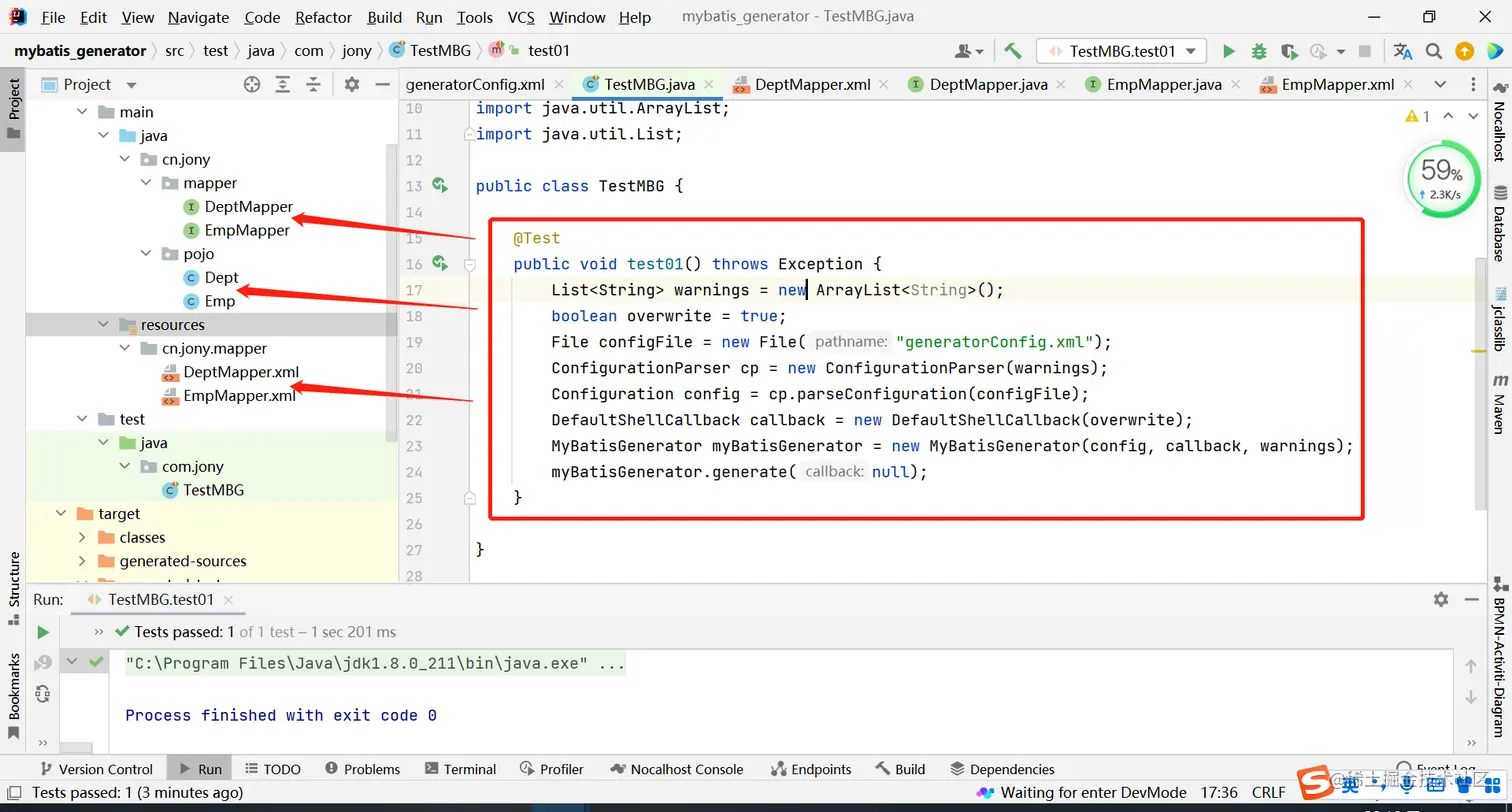Click warning indicator in editor top-right

tap(1418, 116)
